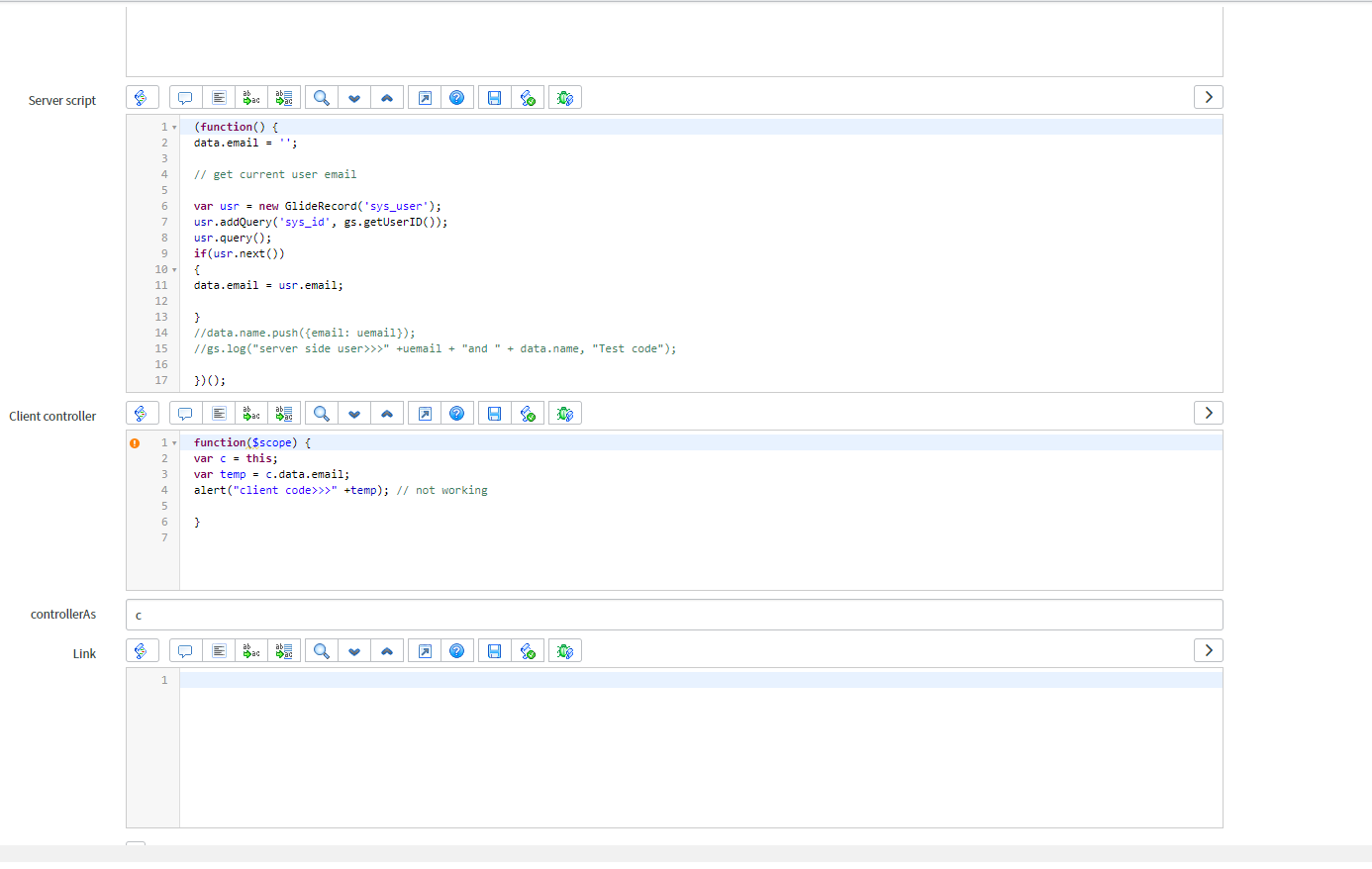Click the 'usr.query();' code line
This screenshot has height=869, width=1372.
tap(233, 238)
